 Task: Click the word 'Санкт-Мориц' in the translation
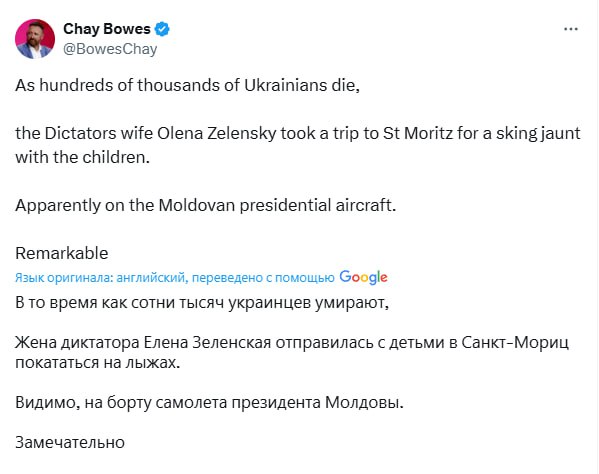pos(515,342)
